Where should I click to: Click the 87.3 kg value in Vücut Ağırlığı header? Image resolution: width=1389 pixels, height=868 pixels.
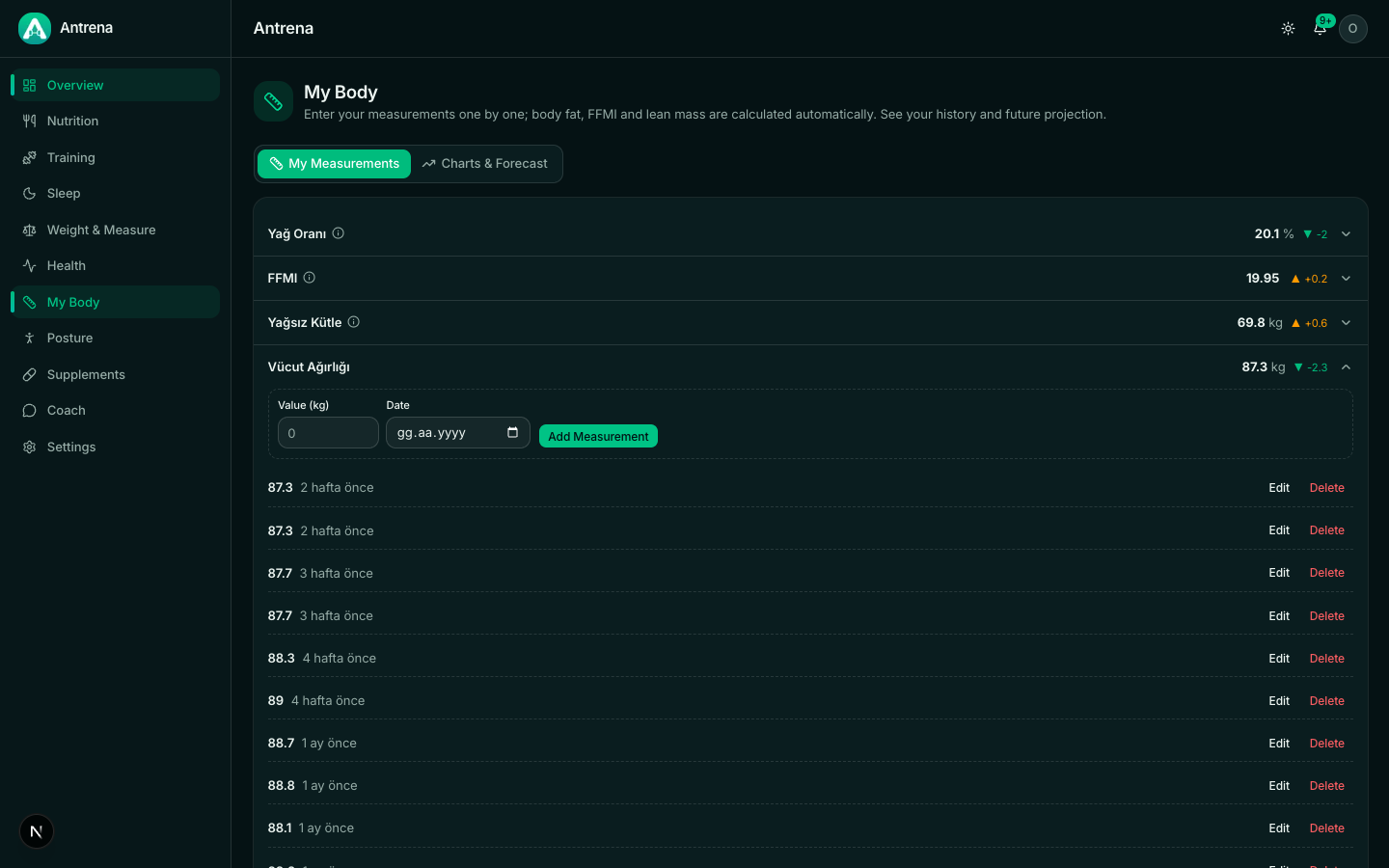[1264, 367]
